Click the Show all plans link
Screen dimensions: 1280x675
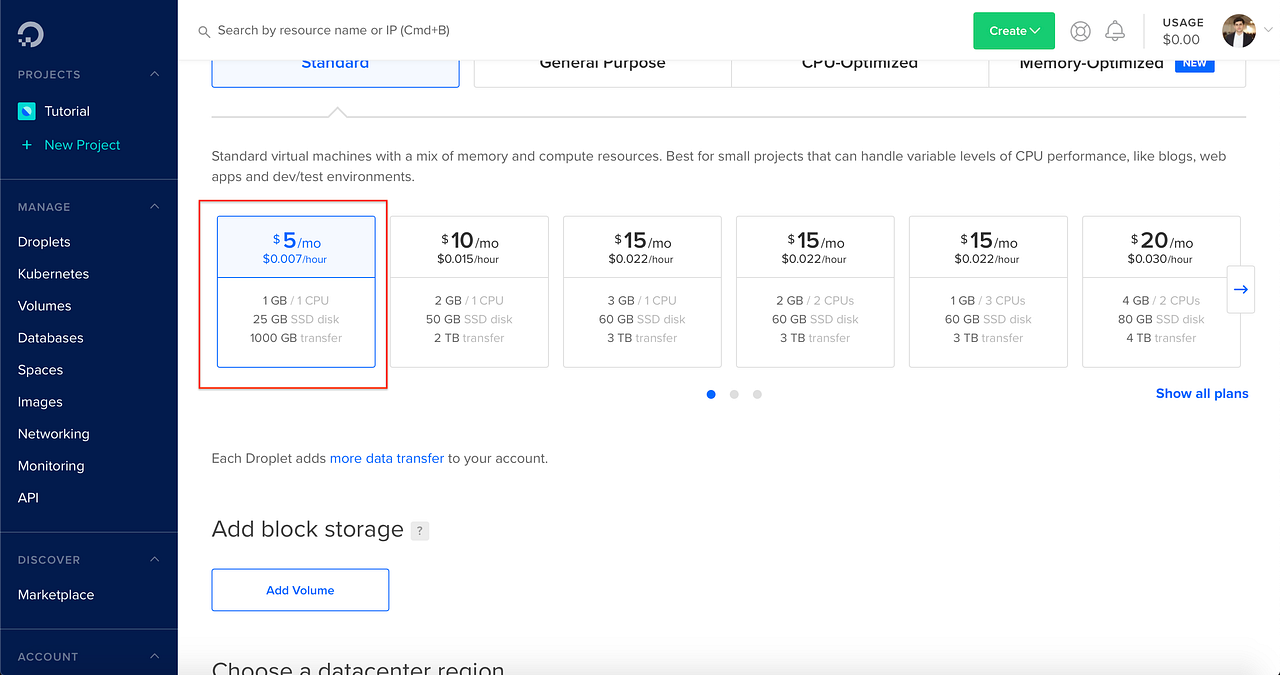[x=1201, y=393]
